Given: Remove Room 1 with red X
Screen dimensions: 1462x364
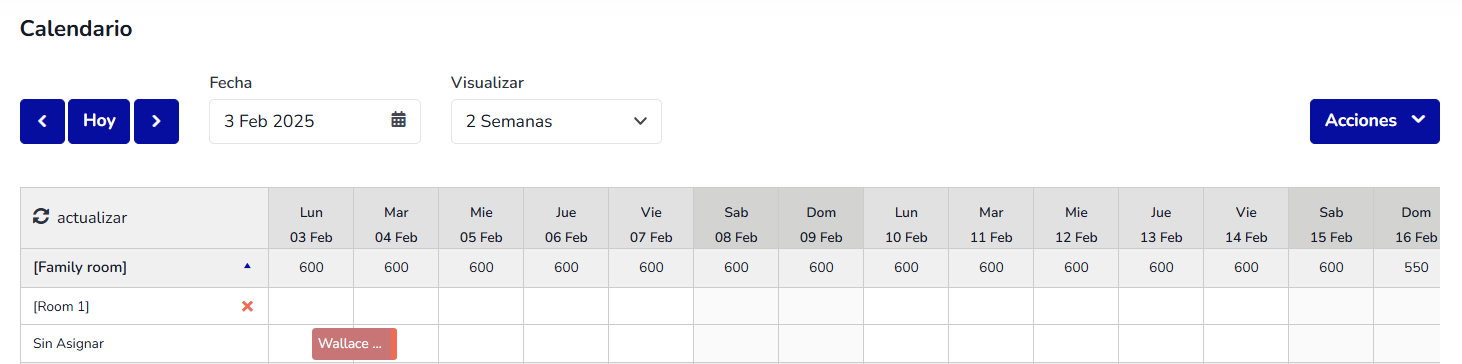Looking at the screenshot, I should [x=248, y=306].
